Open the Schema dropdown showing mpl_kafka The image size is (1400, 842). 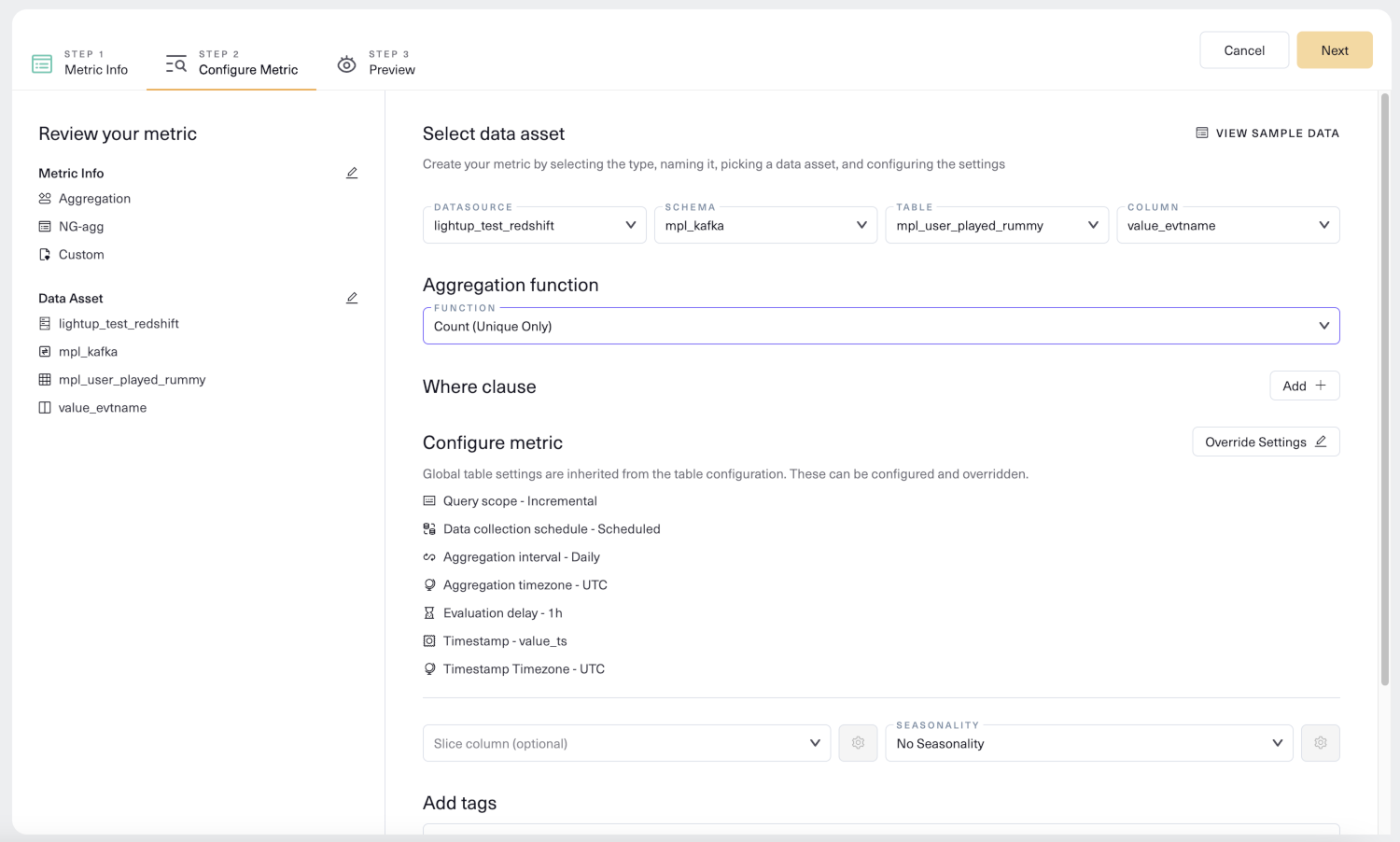point(765,226)
